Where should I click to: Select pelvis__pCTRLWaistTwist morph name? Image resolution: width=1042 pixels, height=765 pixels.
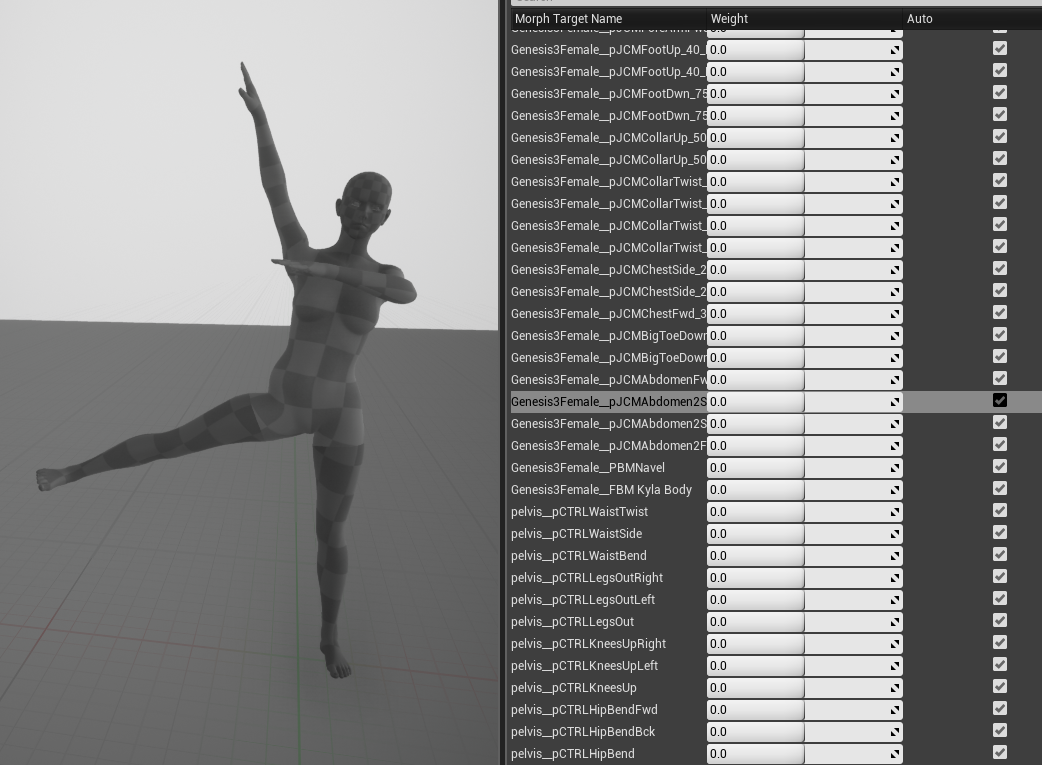pos(579,512)
